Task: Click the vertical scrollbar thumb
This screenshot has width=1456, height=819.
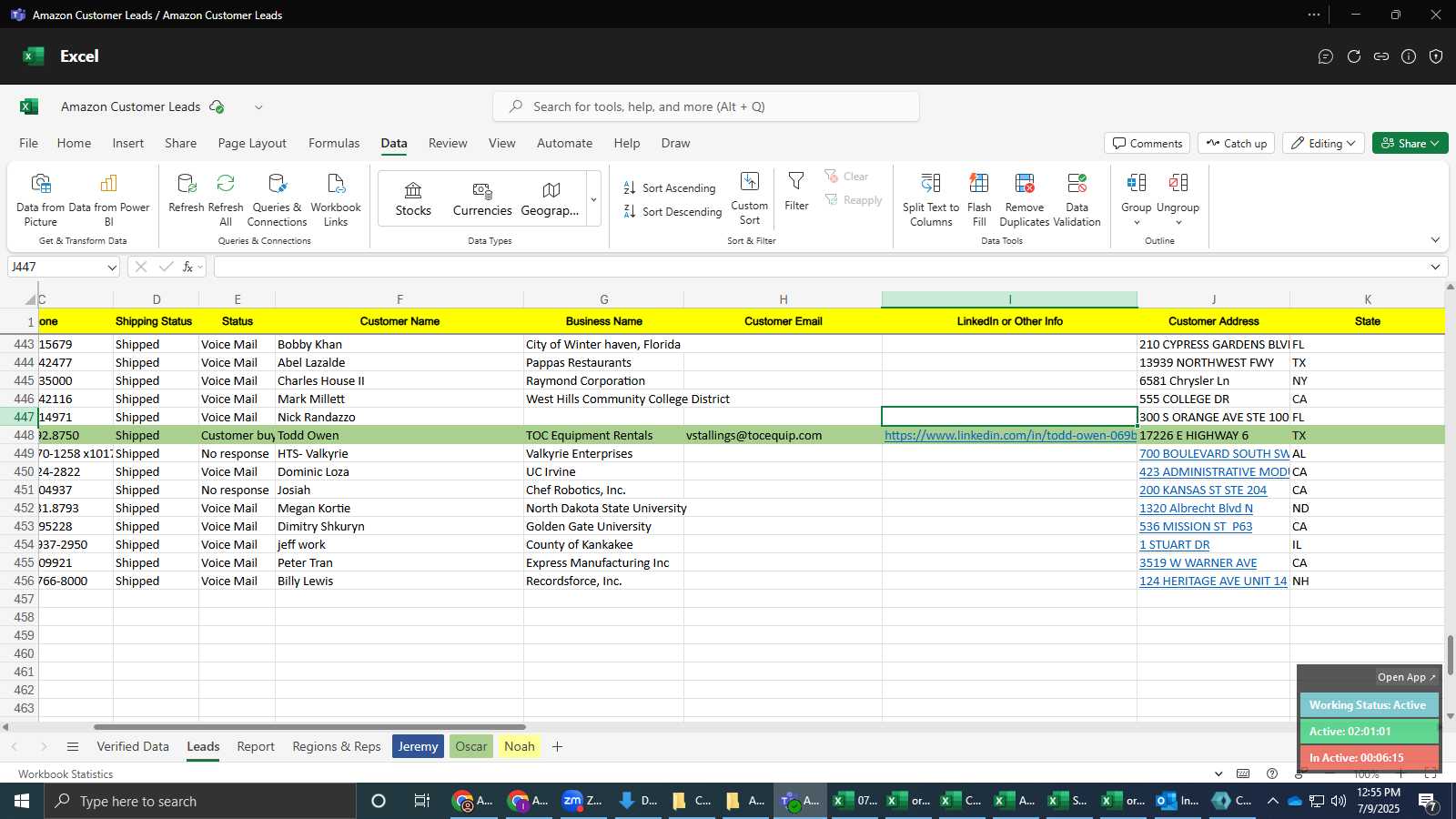Action: coord(1450,655)
